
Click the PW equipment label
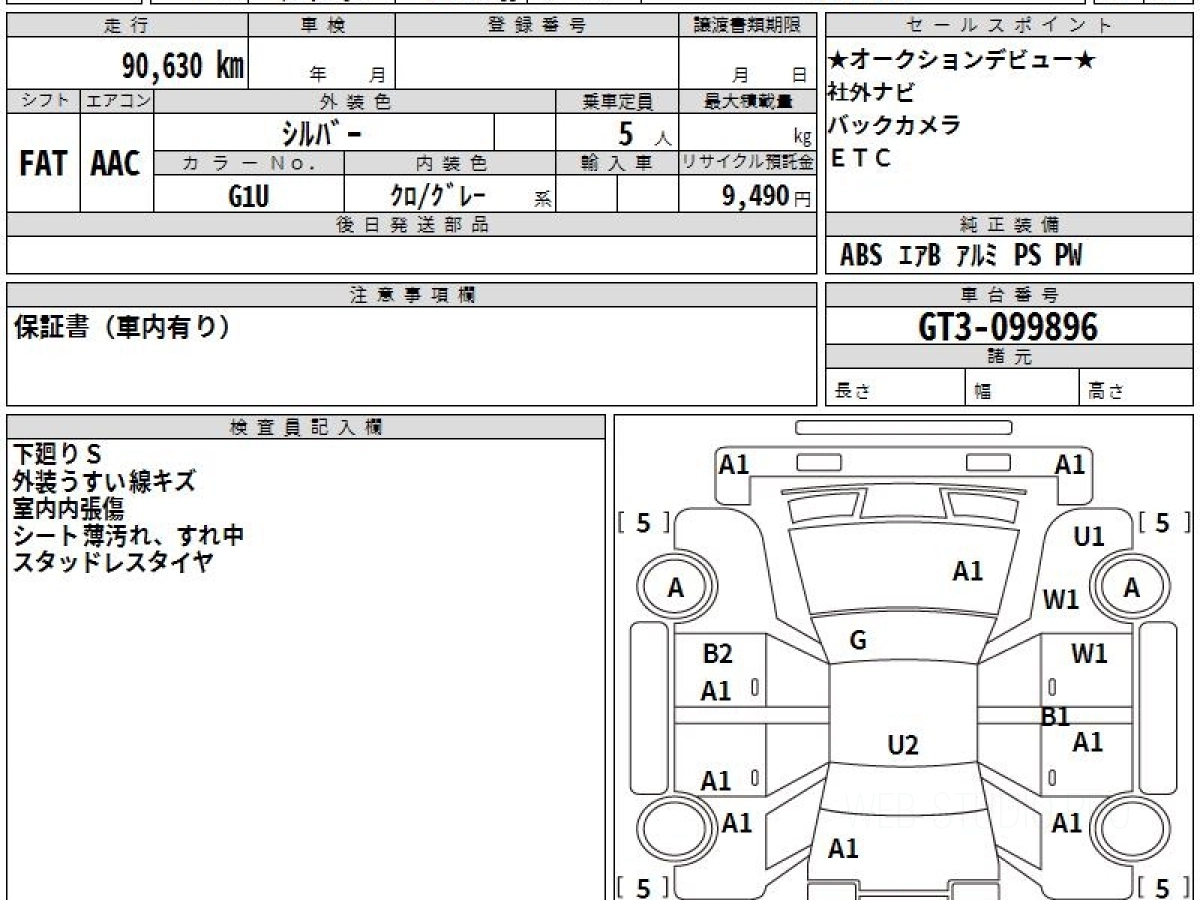(1068, 256)
